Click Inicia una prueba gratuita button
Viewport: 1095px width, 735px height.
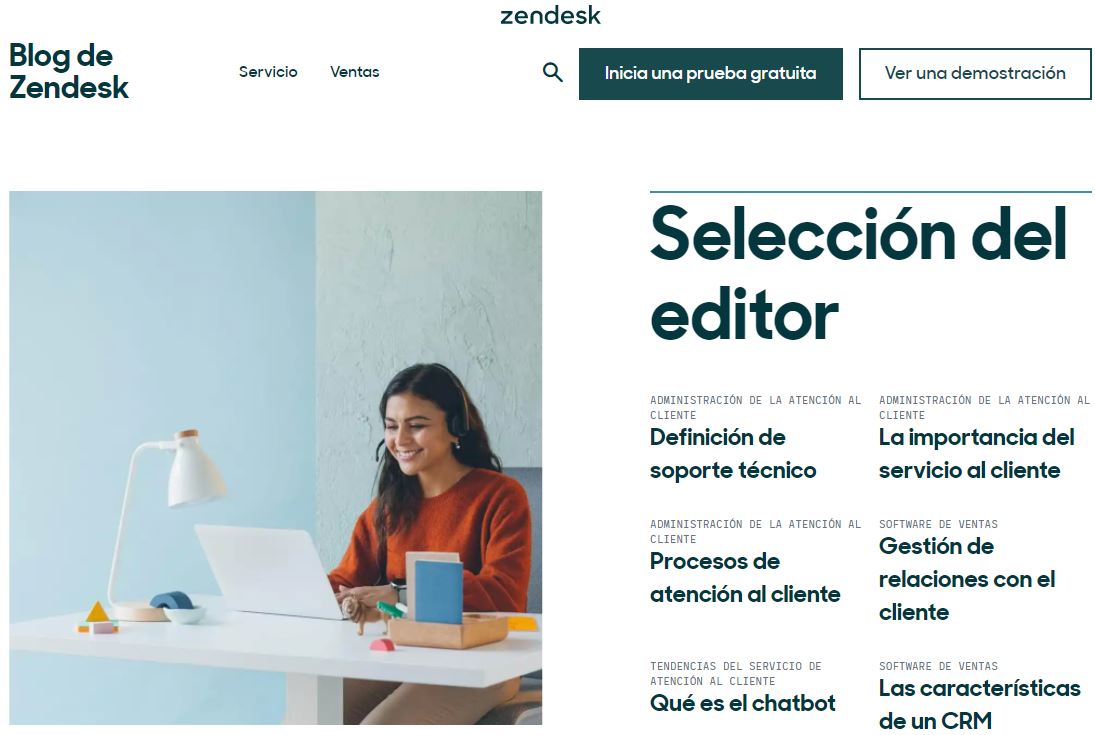point(710,73)
